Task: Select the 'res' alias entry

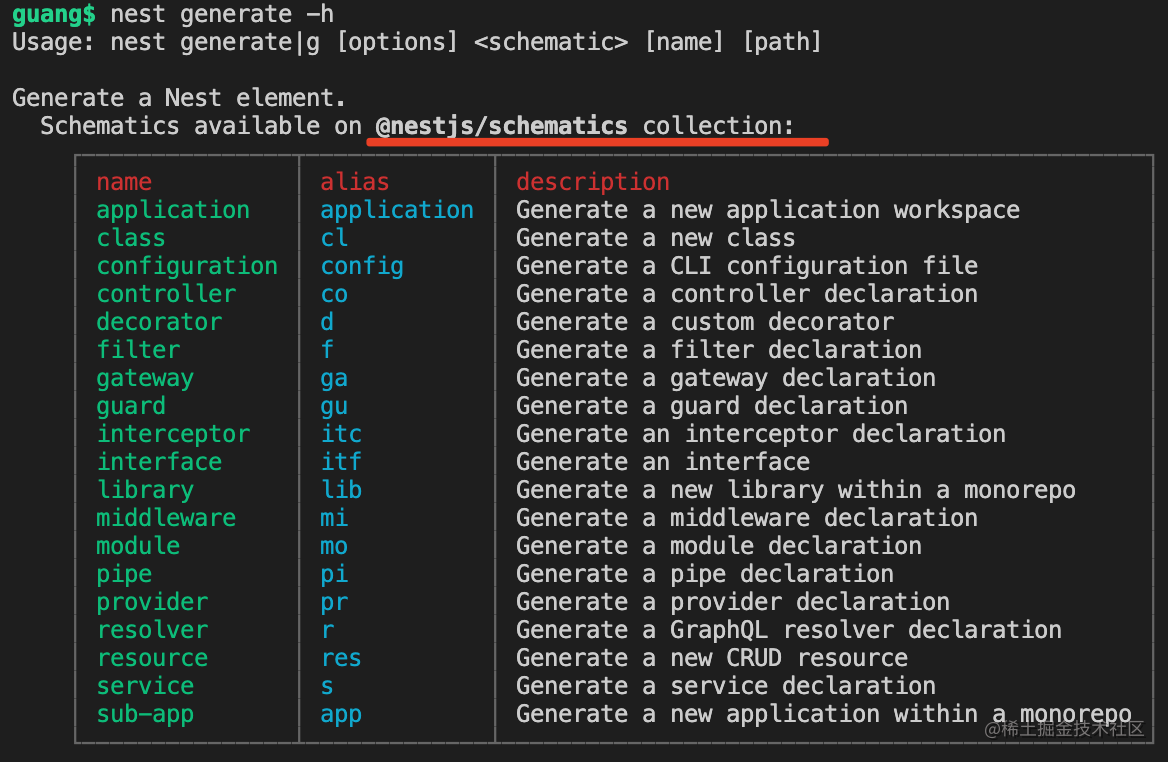Action: 341,658
